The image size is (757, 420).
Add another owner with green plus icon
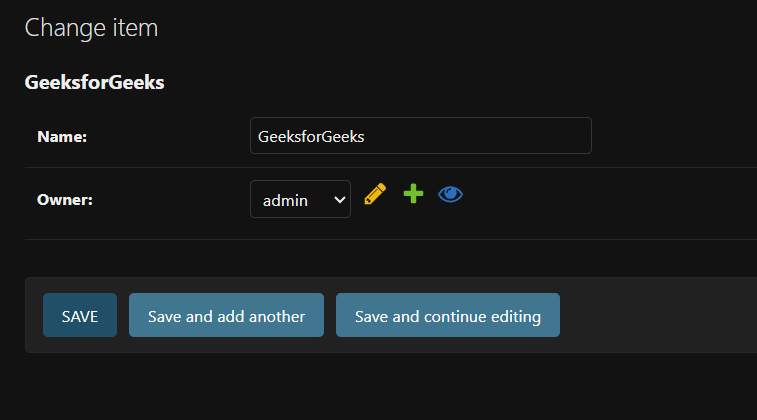pyautogui.click(x=413, y=194)
